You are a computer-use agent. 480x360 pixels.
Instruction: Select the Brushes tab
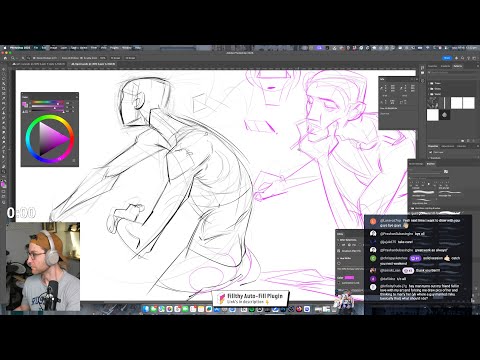pos(431,164)
